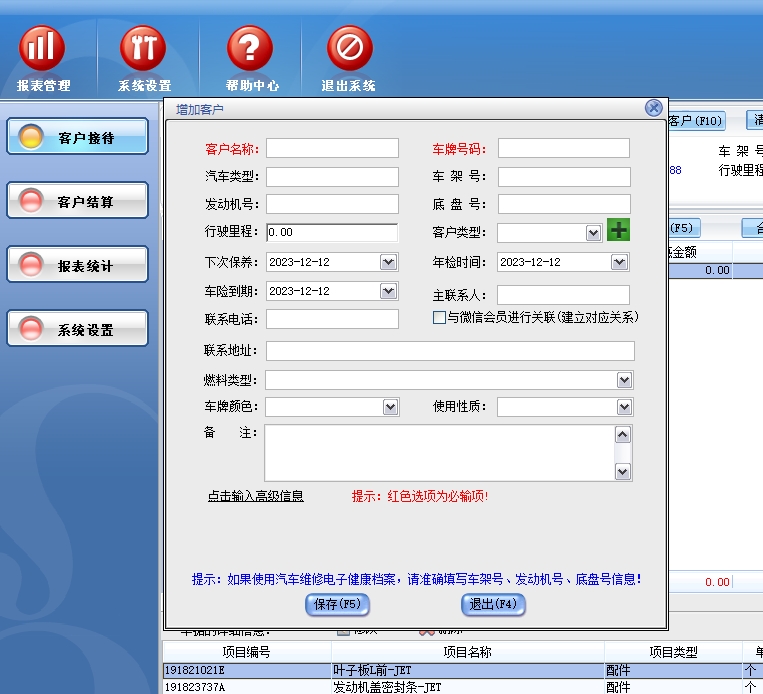Click the 退出系统 icon
The width and height of the screenshot is (763, 694).
[x=349, y=49]
